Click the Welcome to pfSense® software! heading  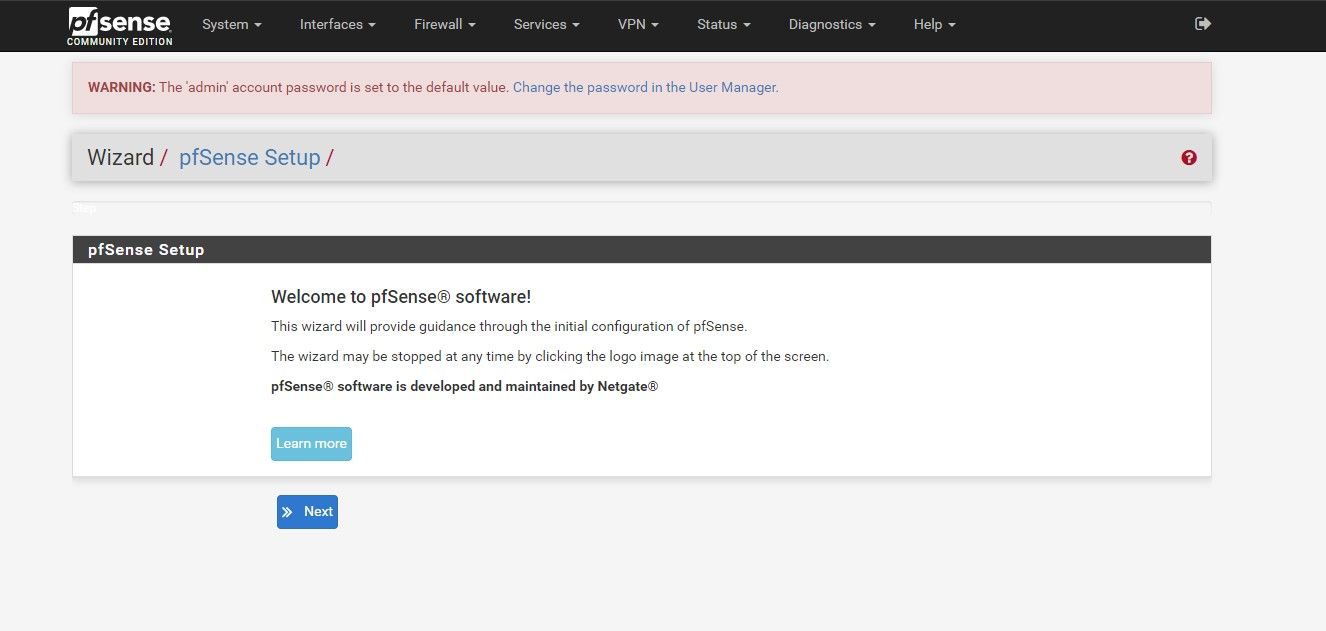click(x=401, y=297)
